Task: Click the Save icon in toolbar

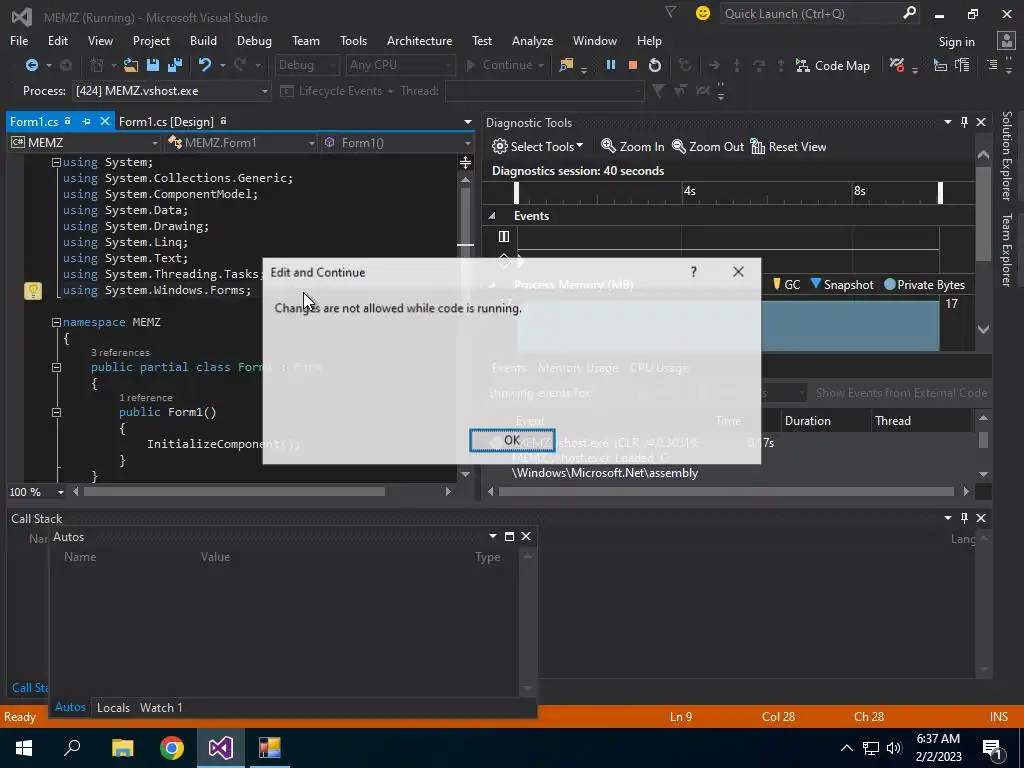Action: pos(153,65)
